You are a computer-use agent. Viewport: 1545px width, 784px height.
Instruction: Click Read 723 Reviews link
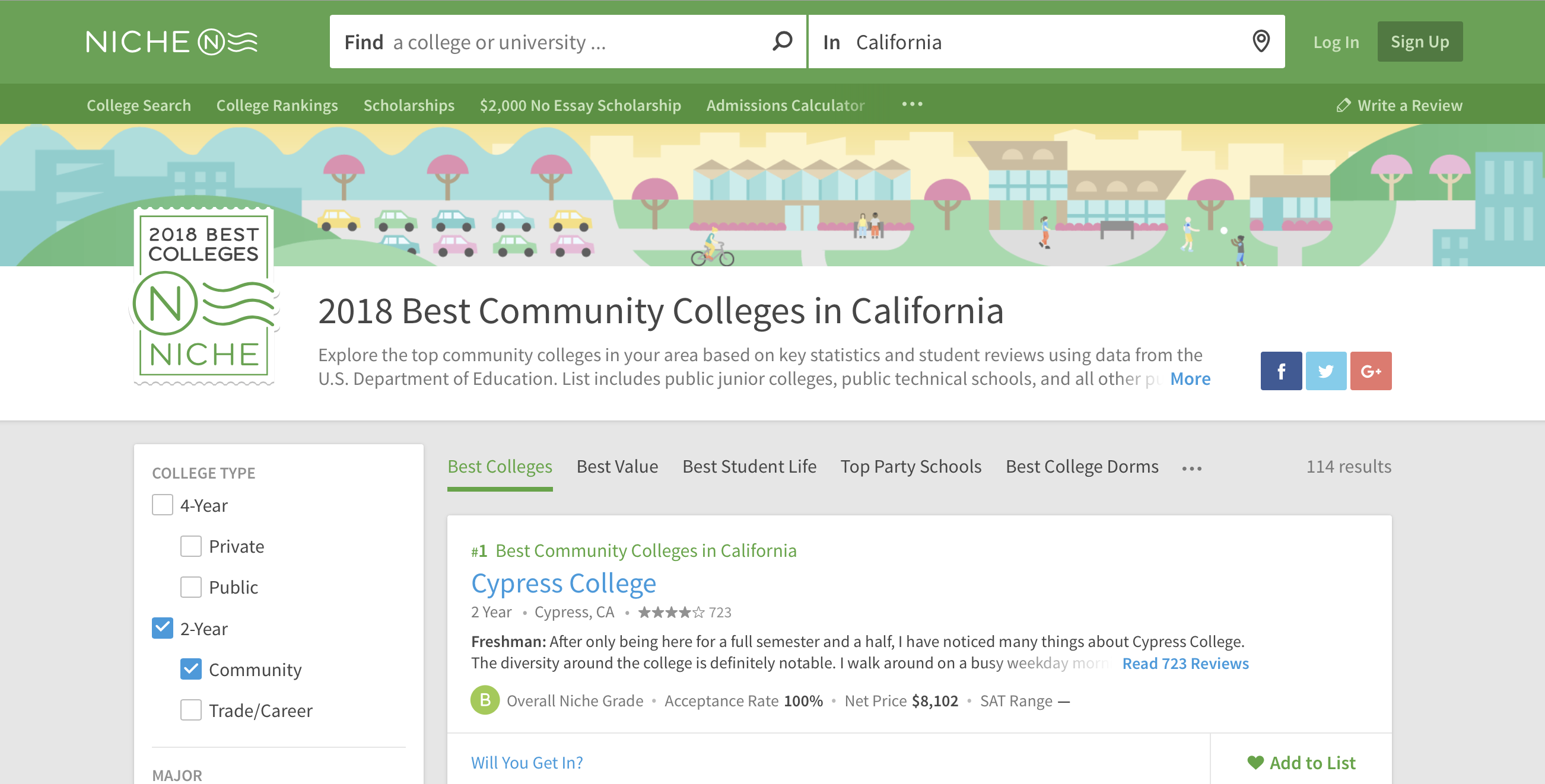[x=1185, y=663]
